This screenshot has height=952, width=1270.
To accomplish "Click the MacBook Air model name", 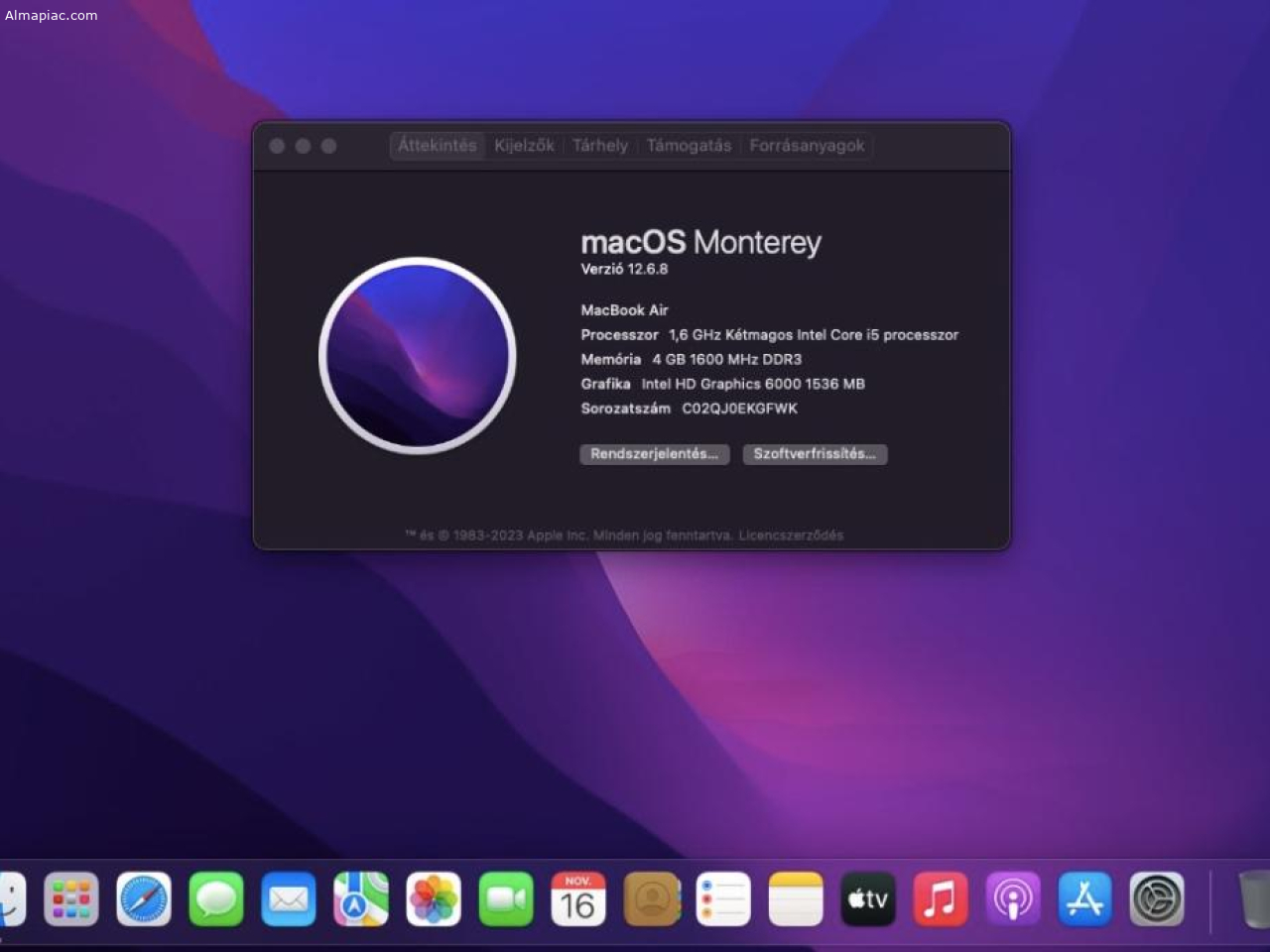I will 624,310.
